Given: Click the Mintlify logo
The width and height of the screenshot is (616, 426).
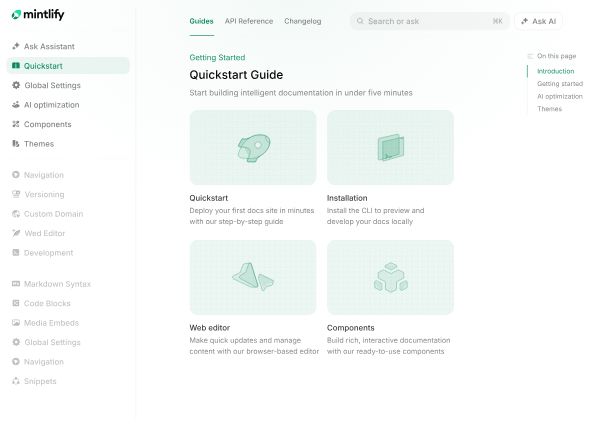Looking at the screenshot, I should tap(38, 15).
